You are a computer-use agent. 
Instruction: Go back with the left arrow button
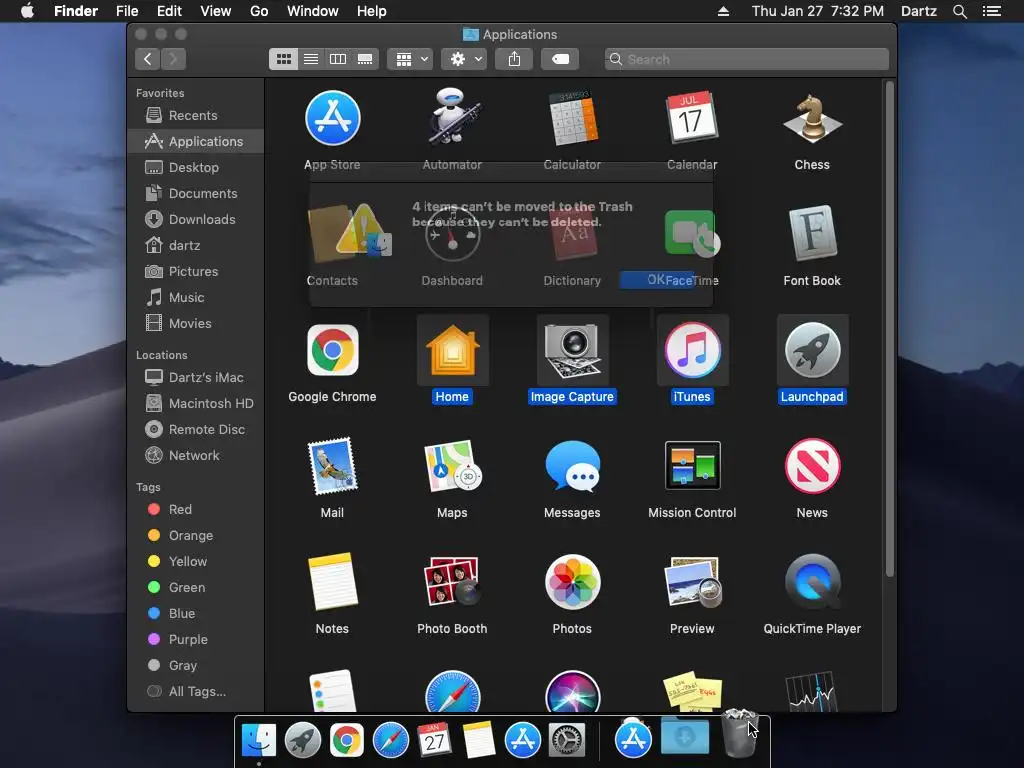(148, 59)
